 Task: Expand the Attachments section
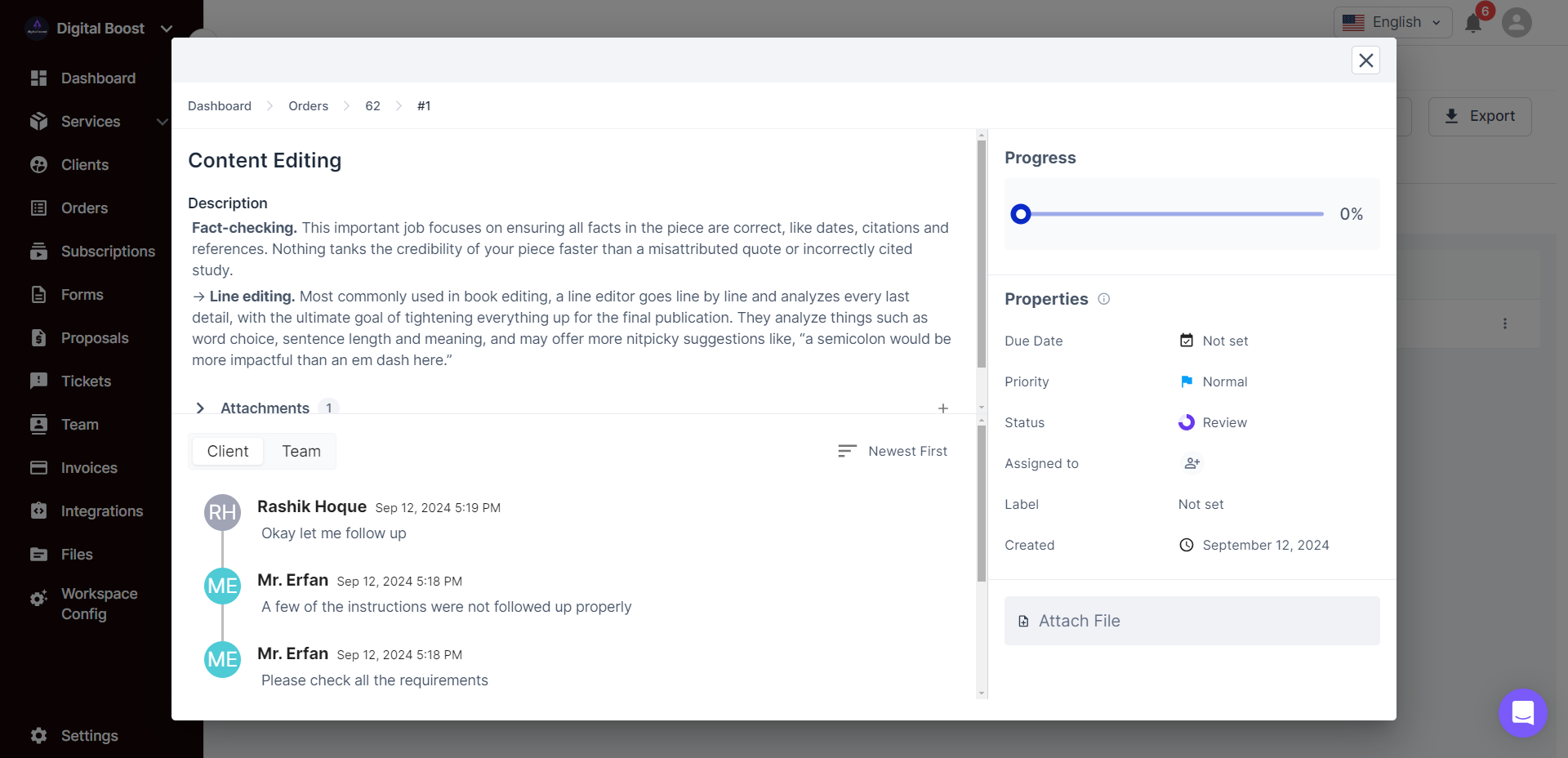pyautogui.click(x=199, y=408)
